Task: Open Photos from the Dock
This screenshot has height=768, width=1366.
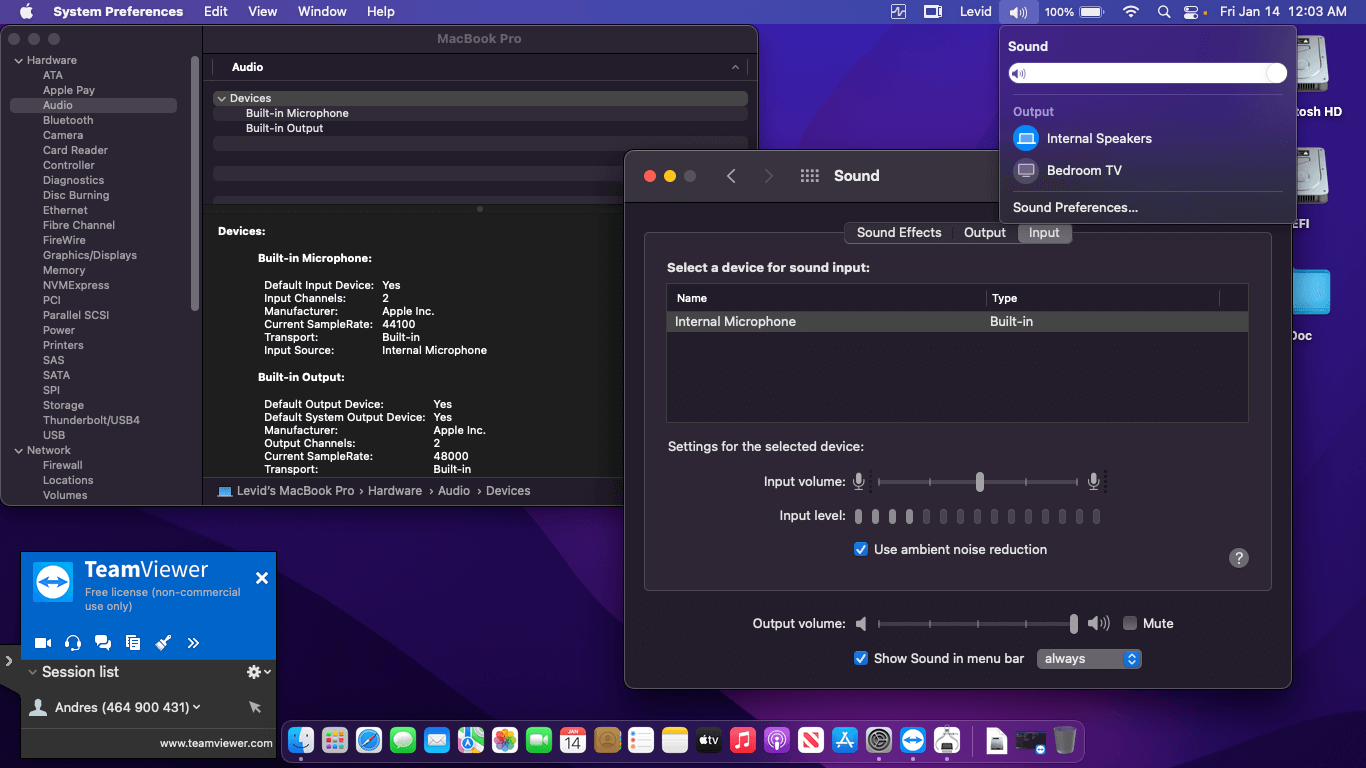Action: [505, 740]
